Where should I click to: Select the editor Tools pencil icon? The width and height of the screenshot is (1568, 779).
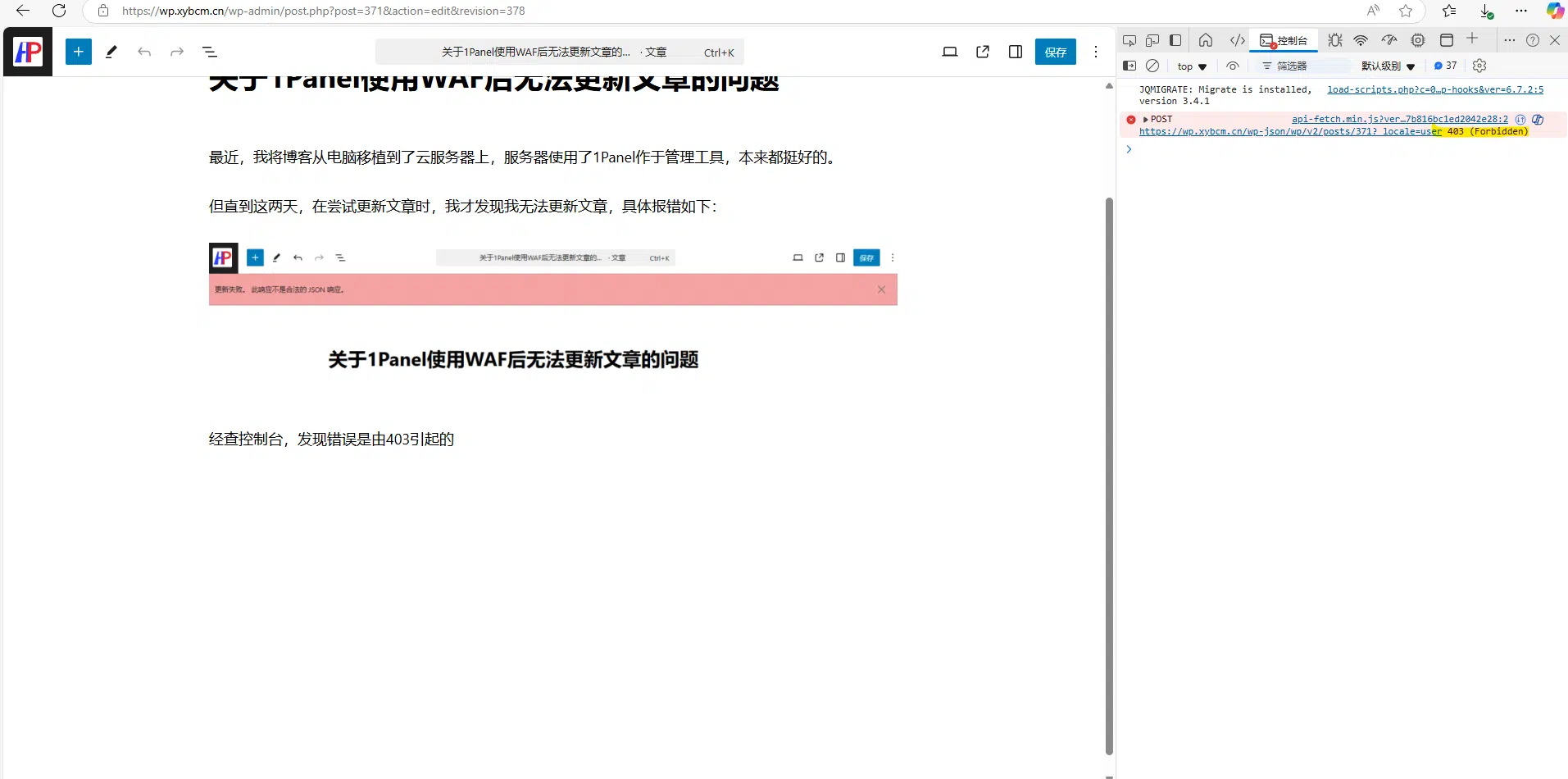coord(111,52)
